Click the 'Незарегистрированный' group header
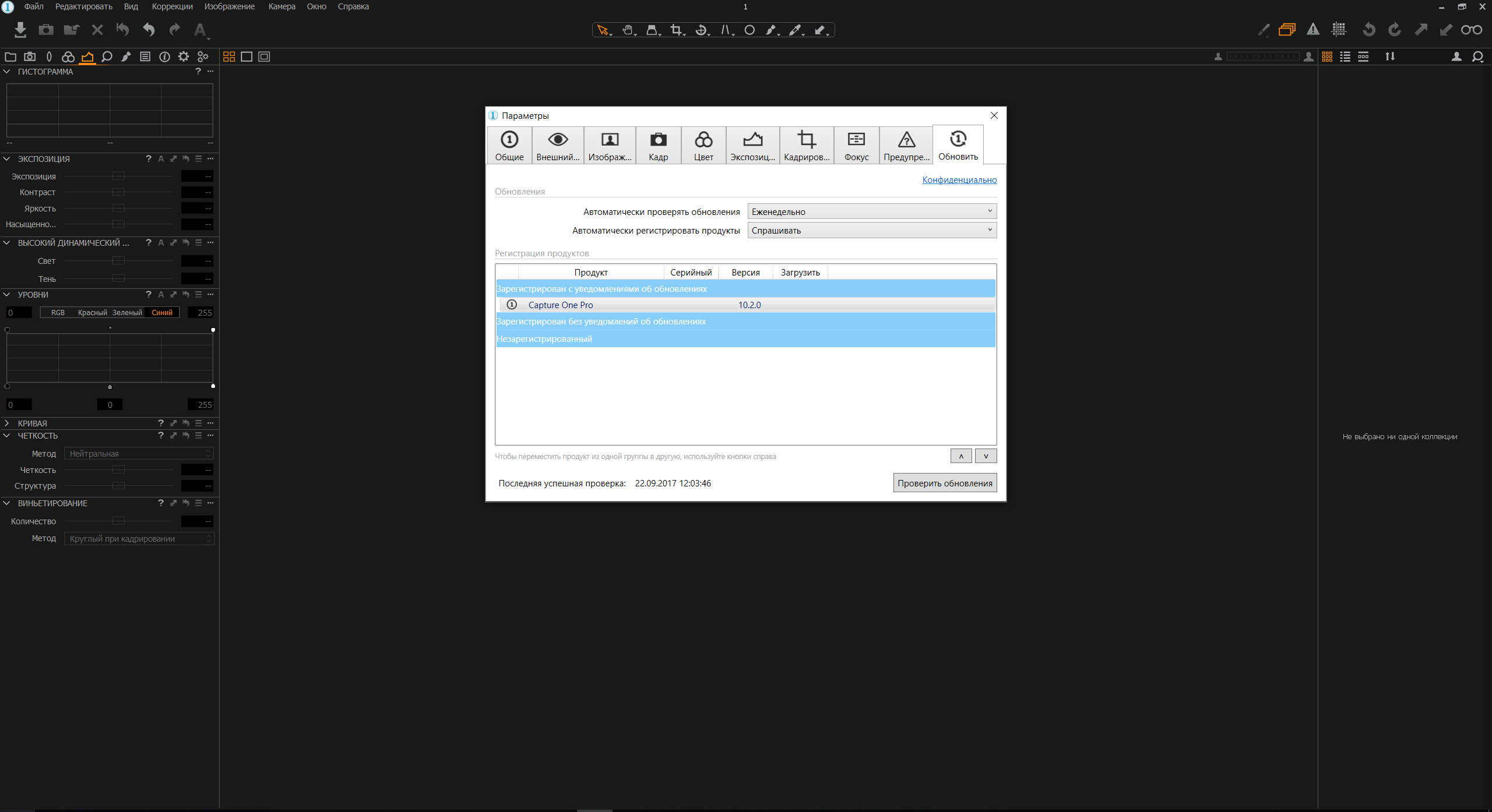The image size is (1492, 812). coord(745,339)
